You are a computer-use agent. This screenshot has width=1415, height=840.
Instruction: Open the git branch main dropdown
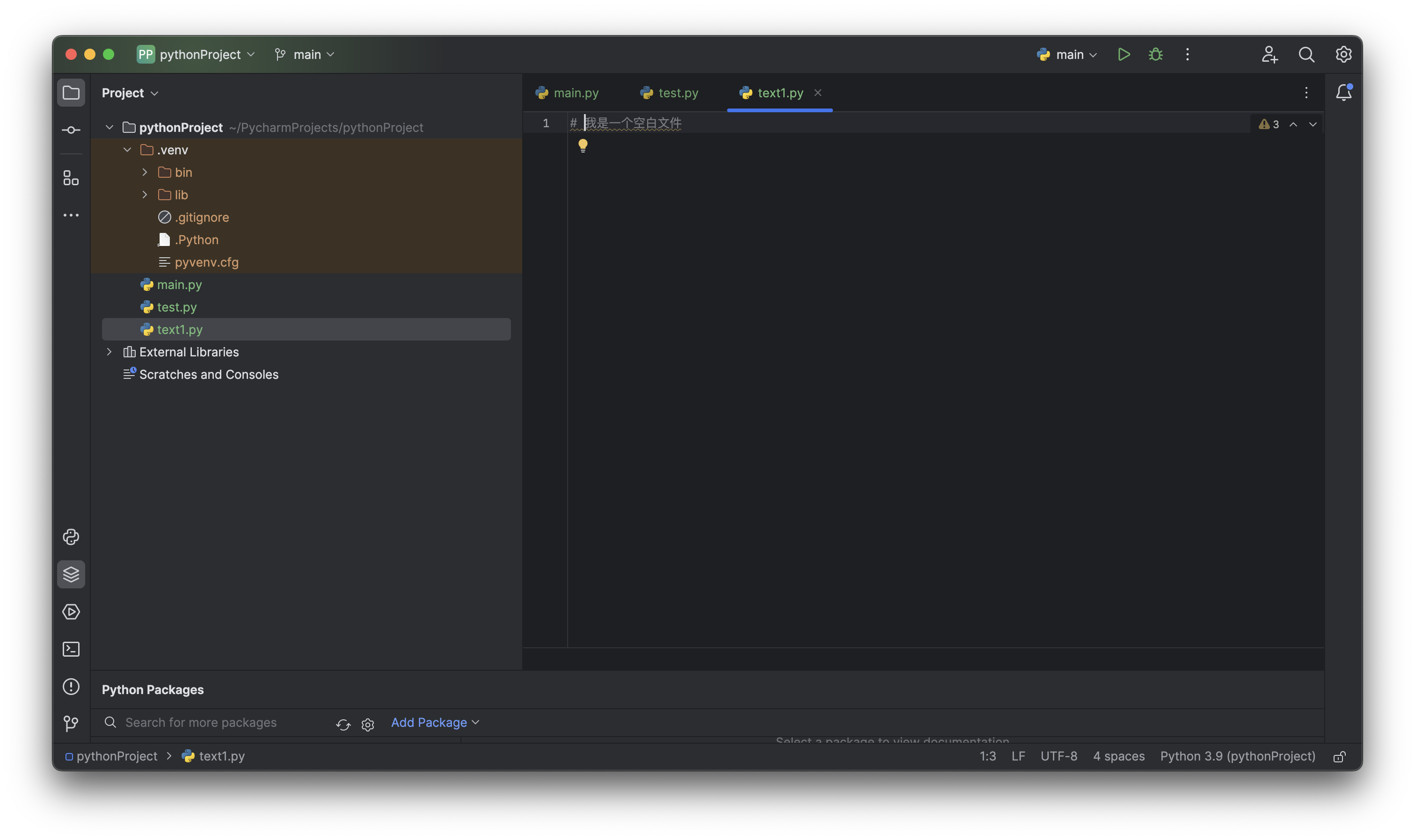(305, 54)
